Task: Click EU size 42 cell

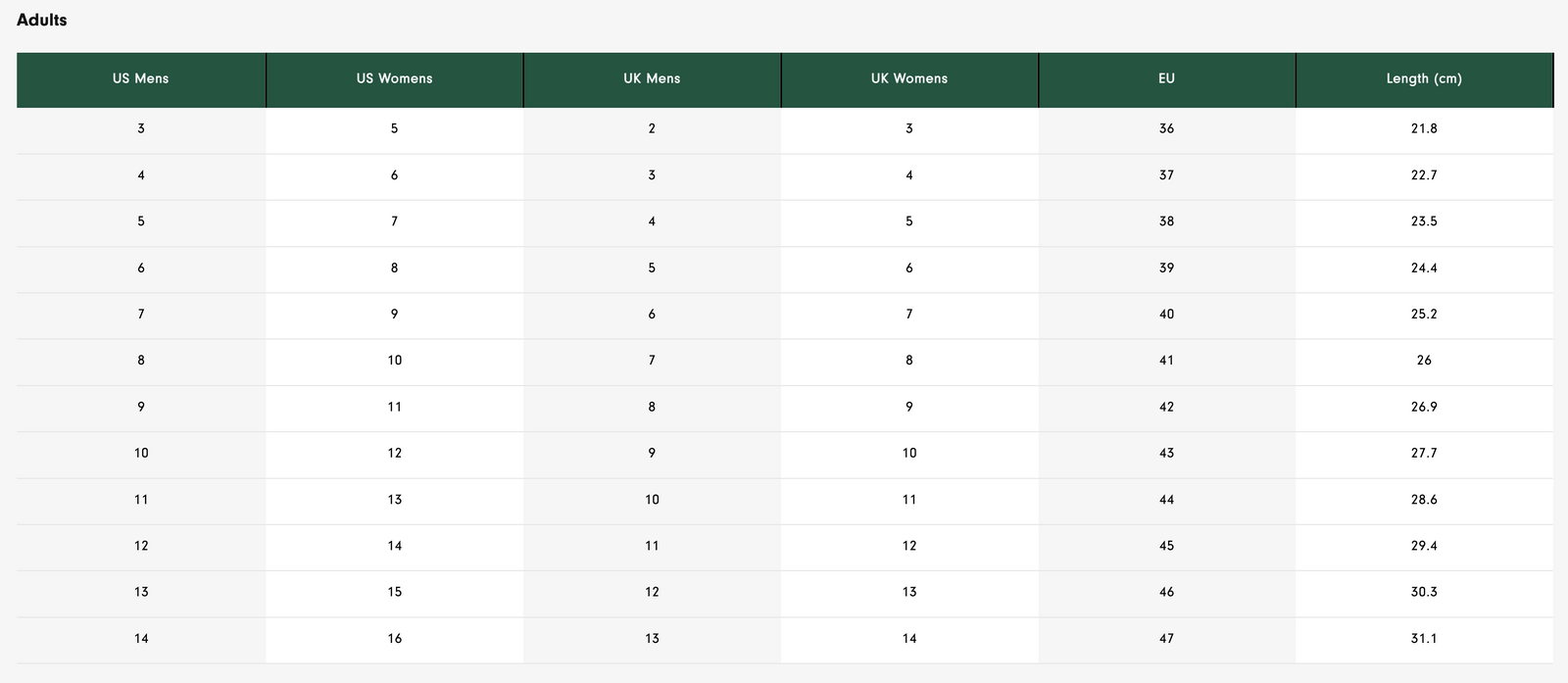Action: (x=1166, y=407)
